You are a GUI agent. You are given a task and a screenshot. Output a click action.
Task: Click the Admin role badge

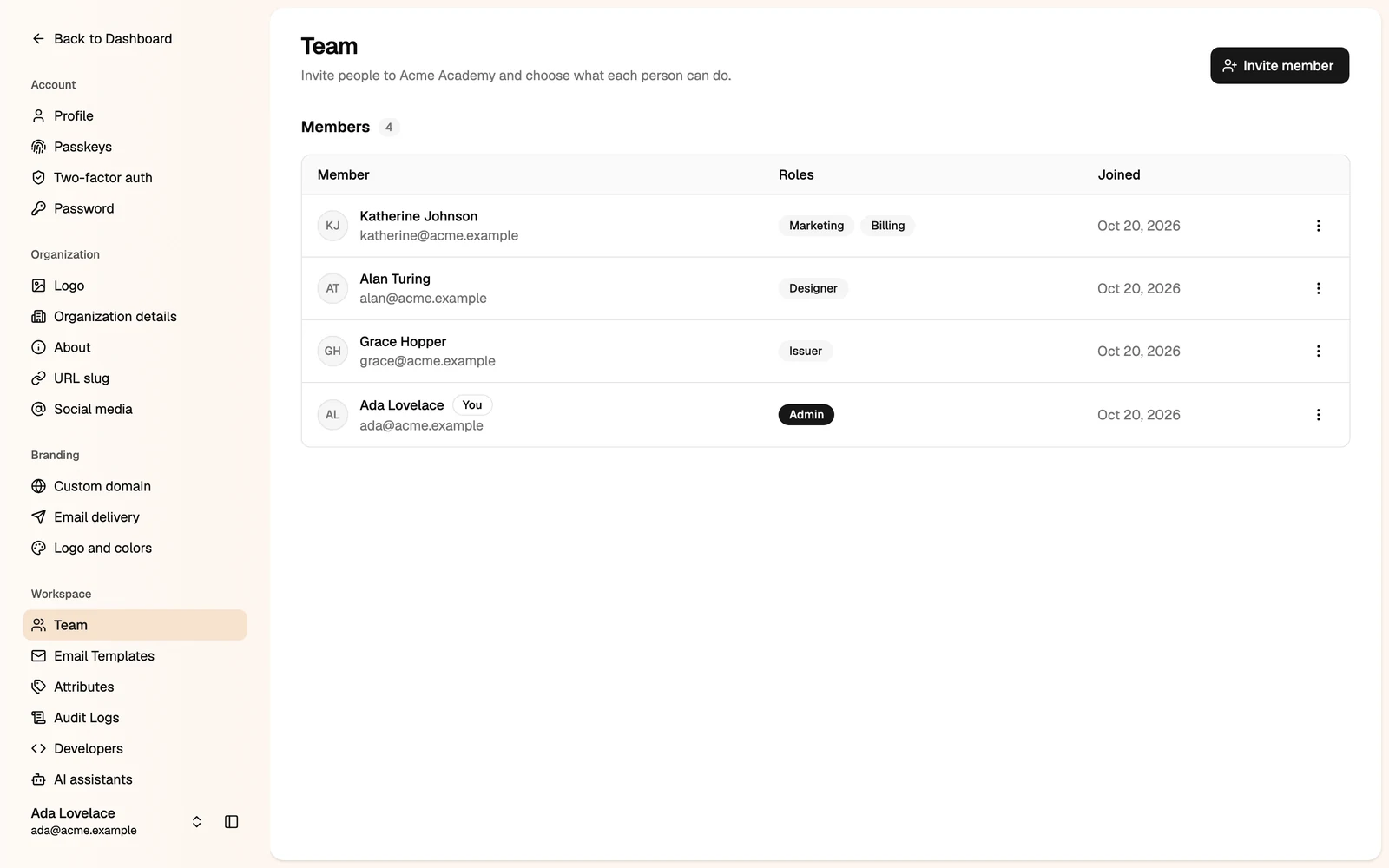[806, 415]
